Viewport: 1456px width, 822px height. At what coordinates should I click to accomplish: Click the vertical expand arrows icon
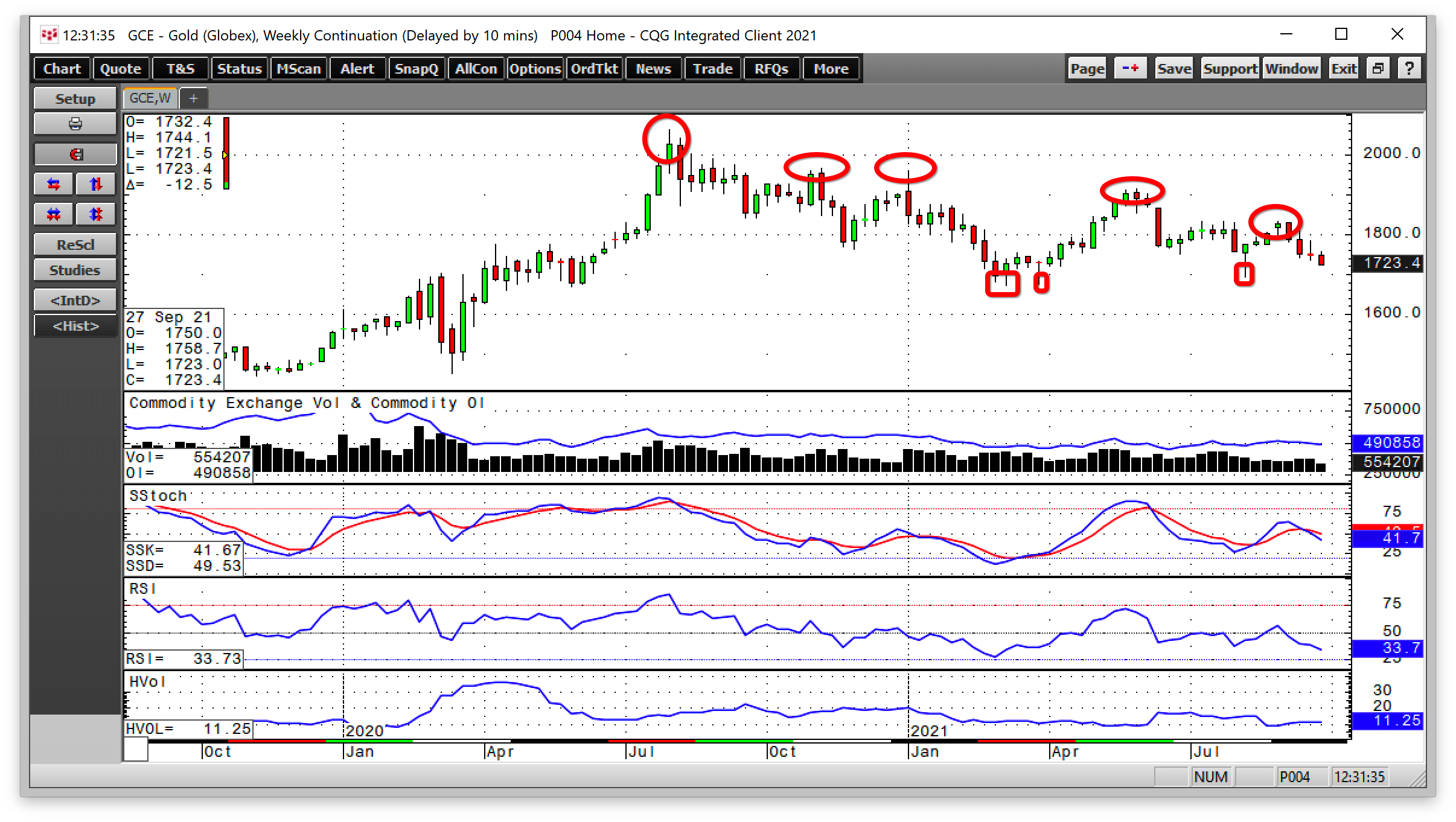tap(96, 184)
